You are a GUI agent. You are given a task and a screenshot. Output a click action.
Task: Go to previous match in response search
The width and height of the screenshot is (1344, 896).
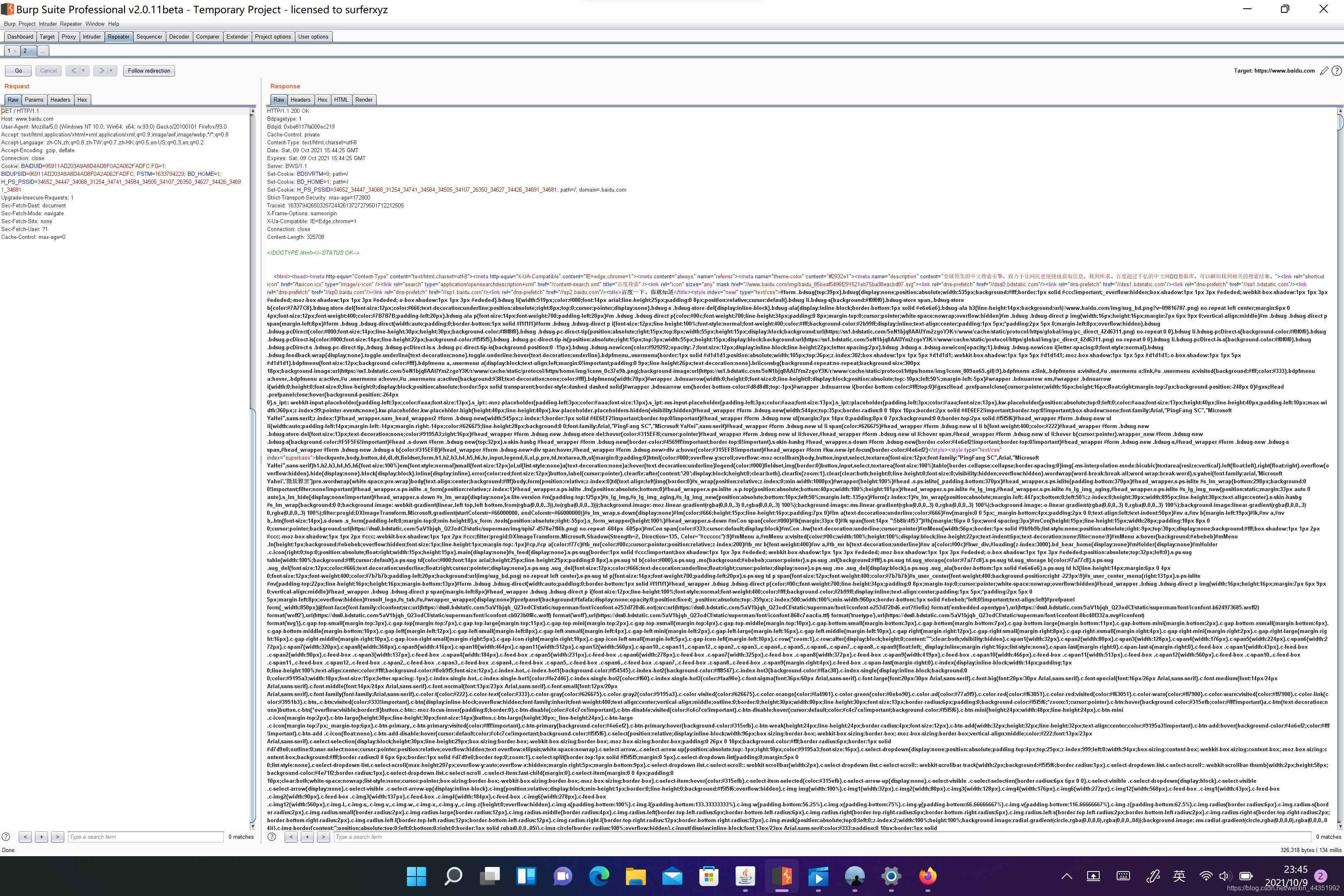tap(291, 837)
